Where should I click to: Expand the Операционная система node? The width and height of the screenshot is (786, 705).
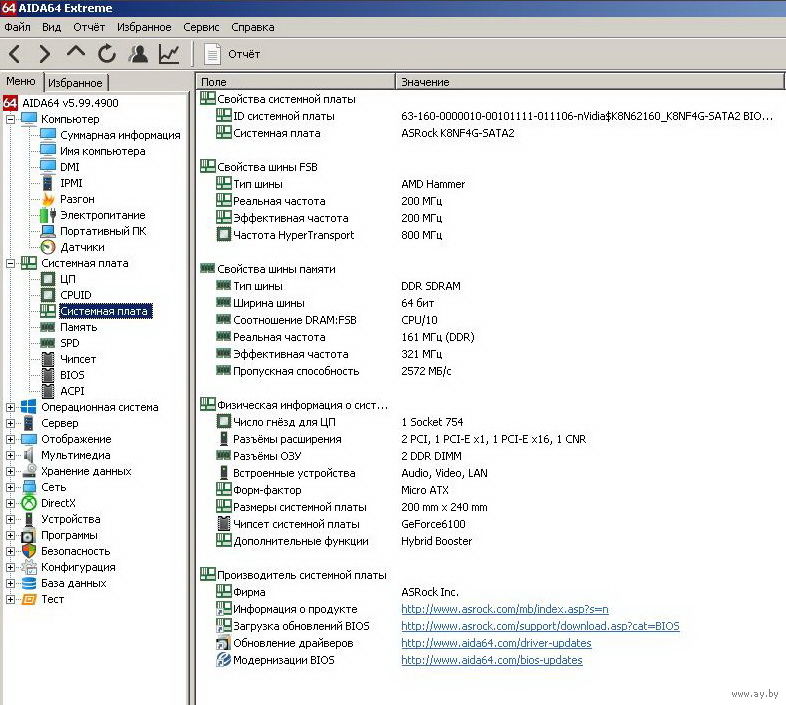(x=11, y=407)
